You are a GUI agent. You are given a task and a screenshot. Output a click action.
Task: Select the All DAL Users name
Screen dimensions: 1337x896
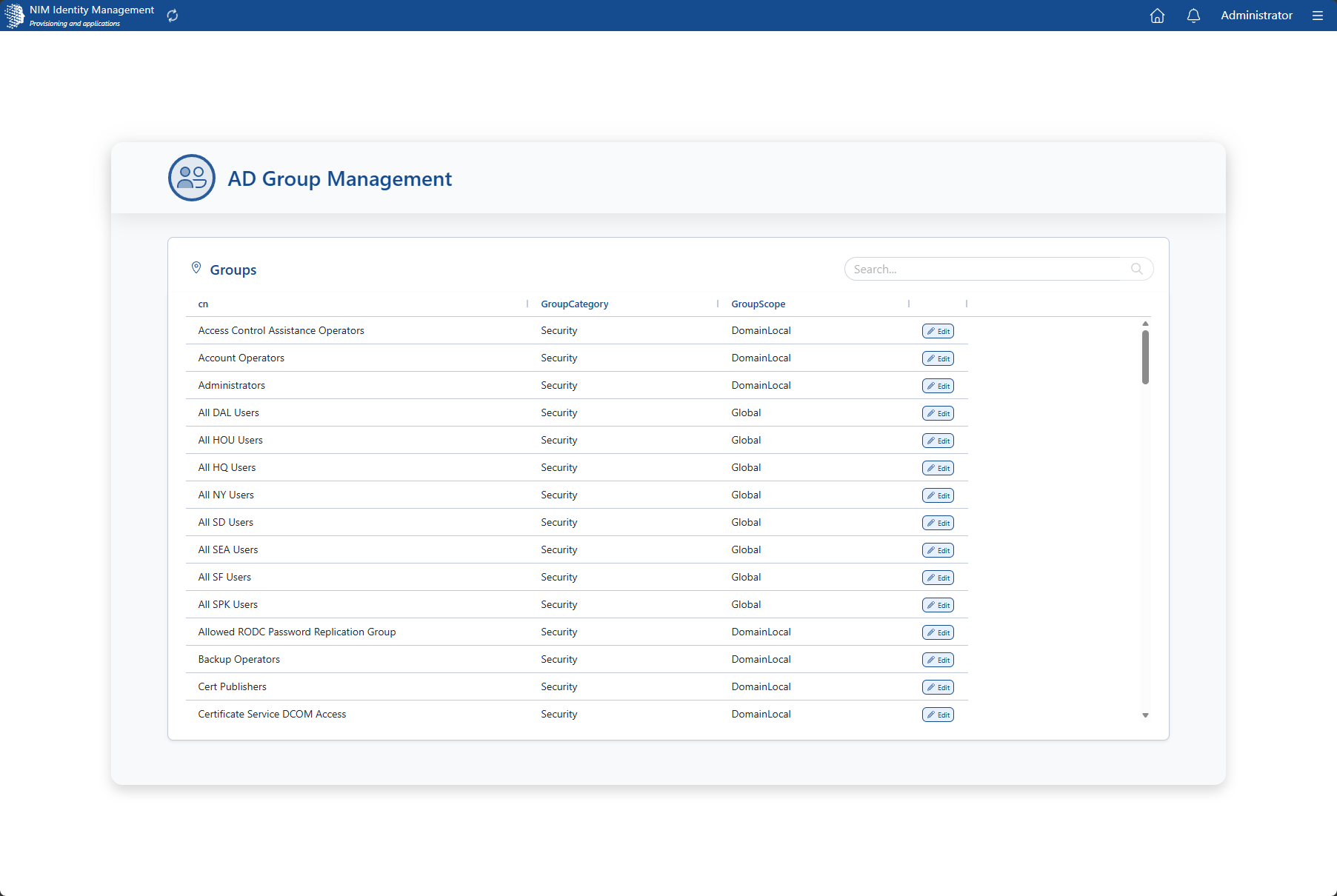coord(228,412)
